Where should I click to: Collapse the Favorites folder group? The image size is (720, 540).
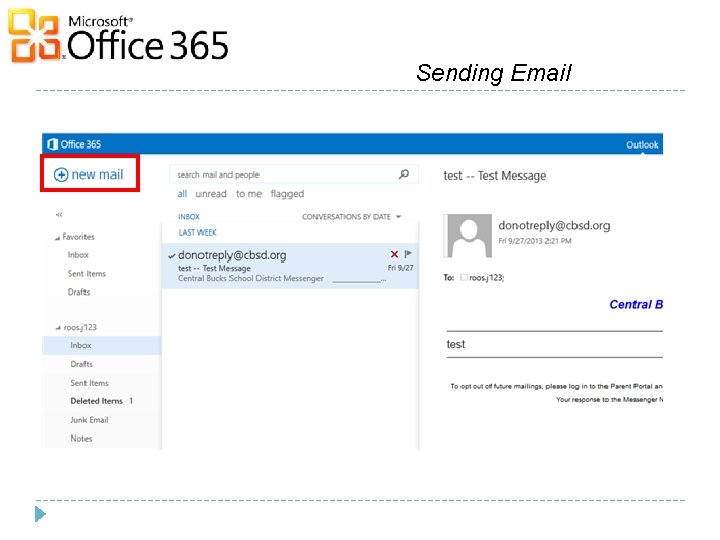tap(57, 237)
